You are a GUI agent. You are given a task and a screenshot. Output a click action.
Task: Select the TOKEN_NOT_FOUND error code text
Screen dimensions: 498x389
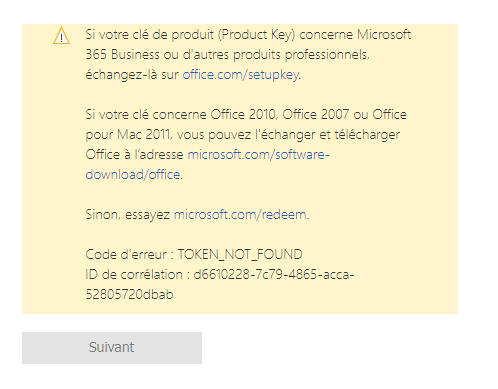tap(240, 255)
